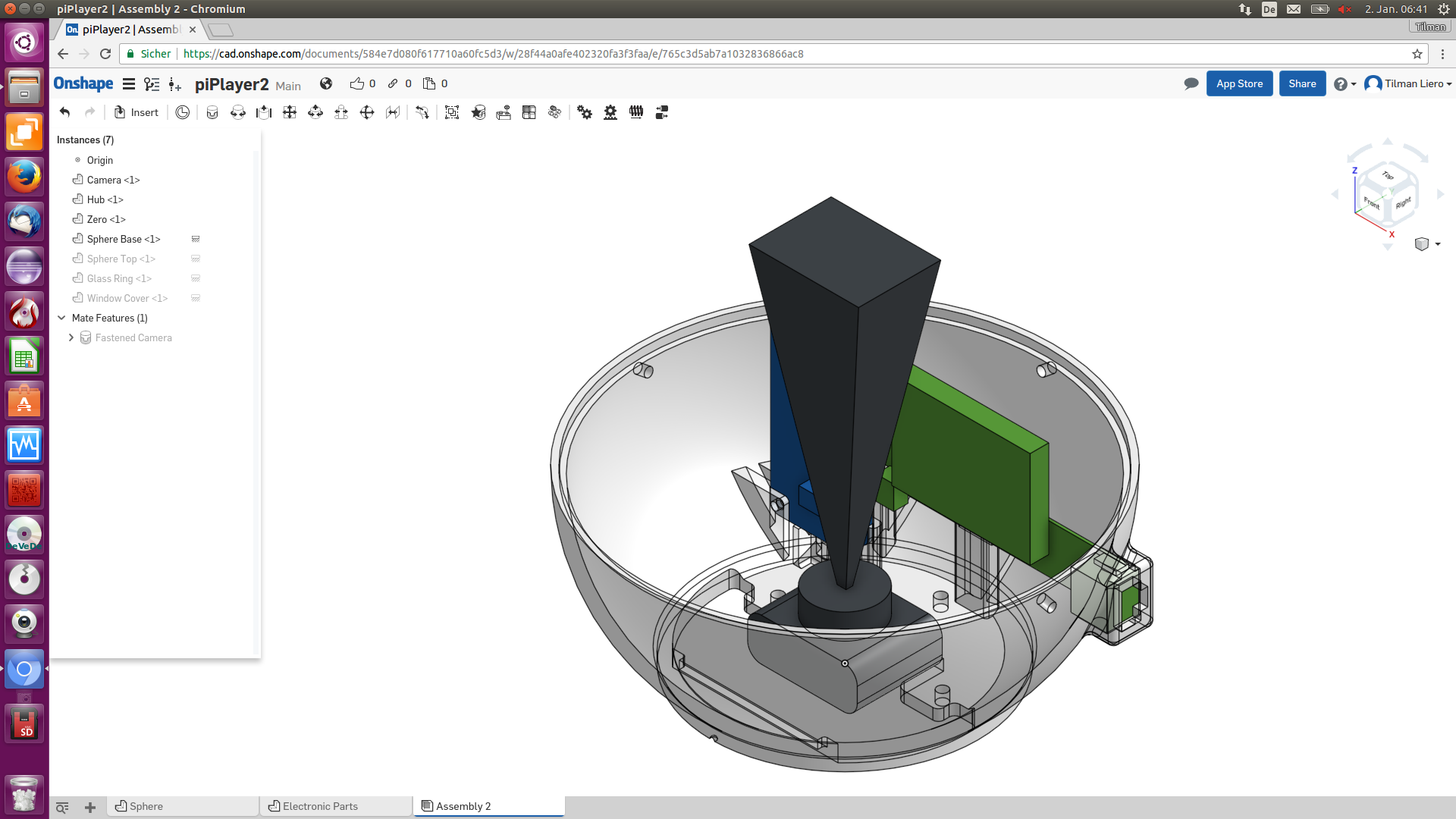Select Origin in the instance list
Viewport: 1456px width, 819px height.
pos(99,160)
